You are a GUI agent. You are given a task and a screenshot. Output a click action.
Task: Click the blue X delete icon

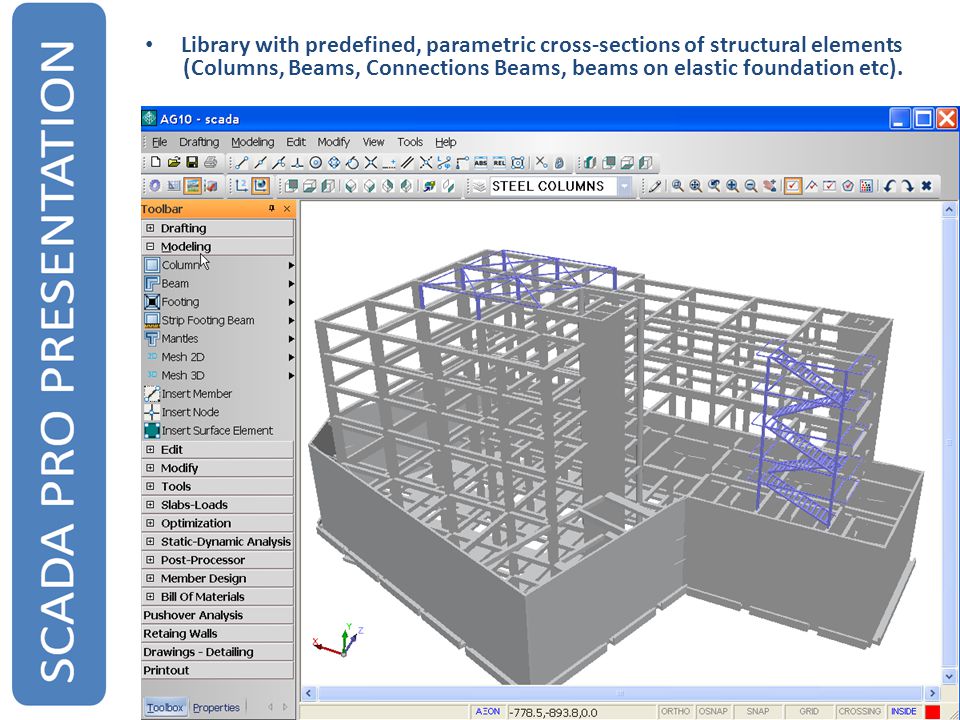(927, 186)
